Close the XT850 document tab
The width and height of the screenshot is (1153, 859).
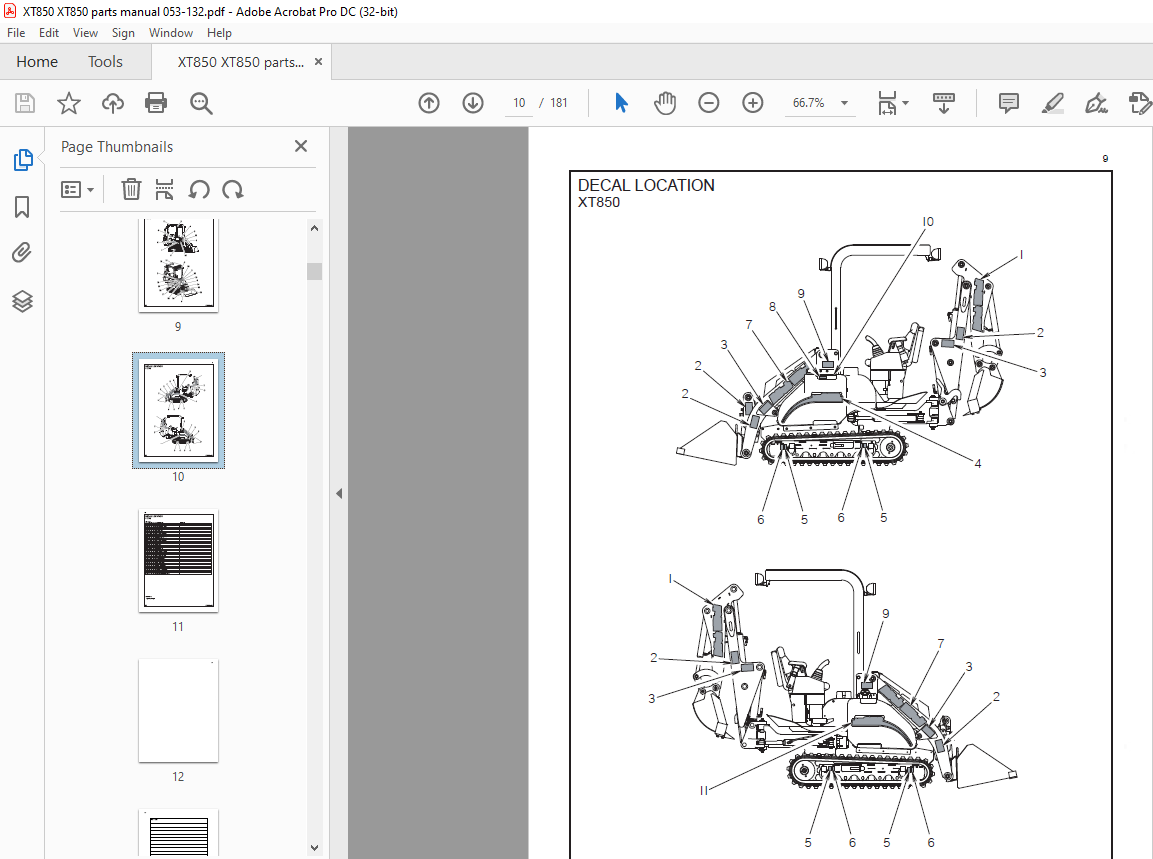point(318,62)
